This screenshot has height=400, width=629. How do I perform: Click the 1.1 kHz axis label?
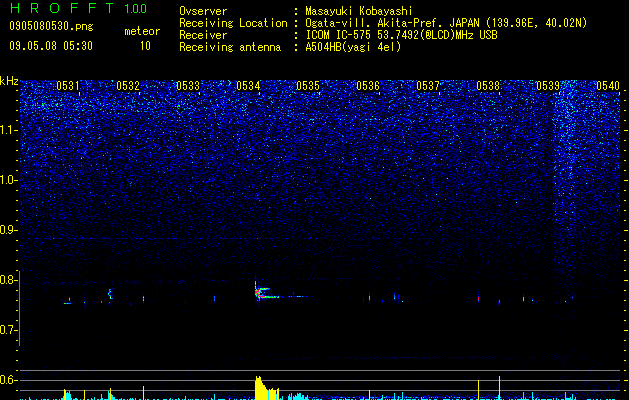10,130
